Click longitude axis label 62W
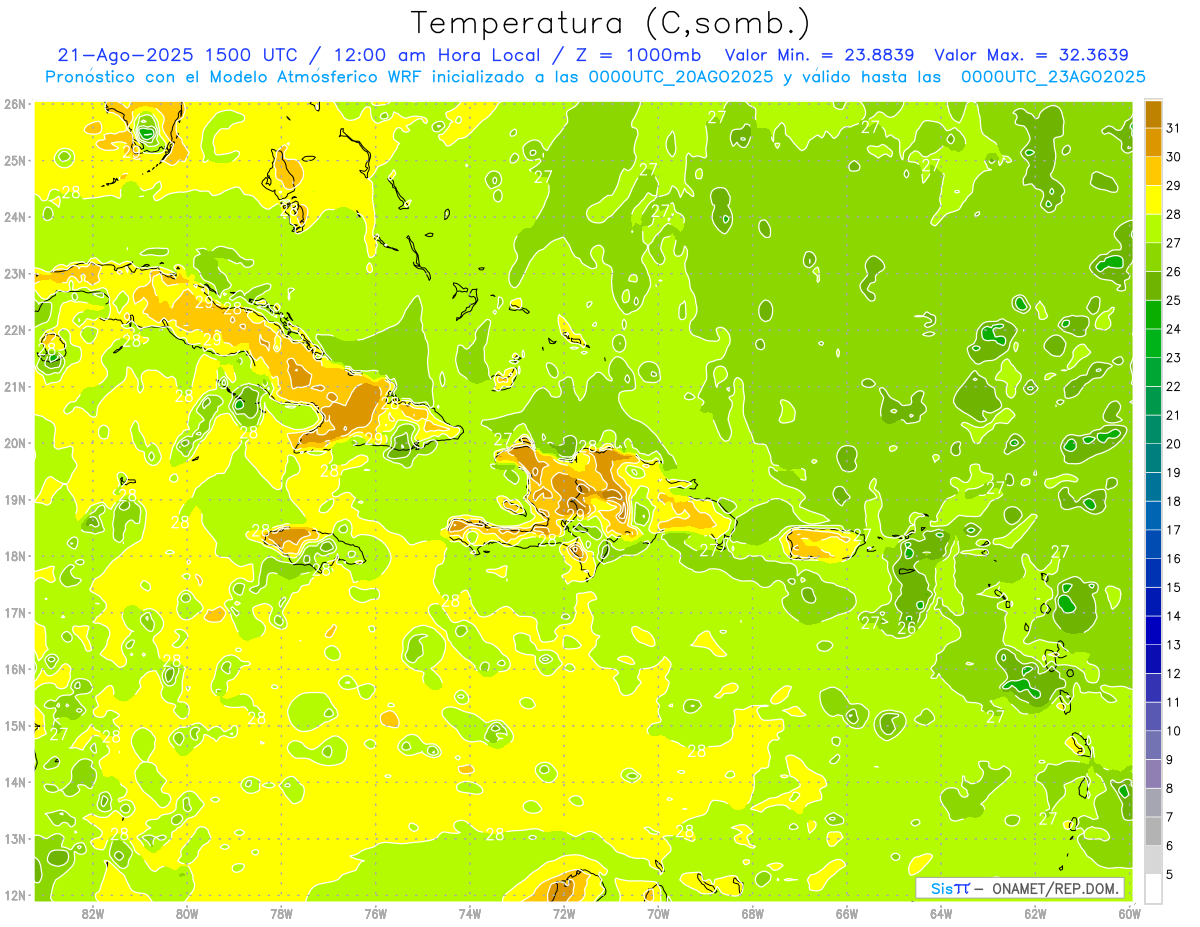Image resolution: width=1200 pixels, height=927 pixels. (x=1035, y=913)
